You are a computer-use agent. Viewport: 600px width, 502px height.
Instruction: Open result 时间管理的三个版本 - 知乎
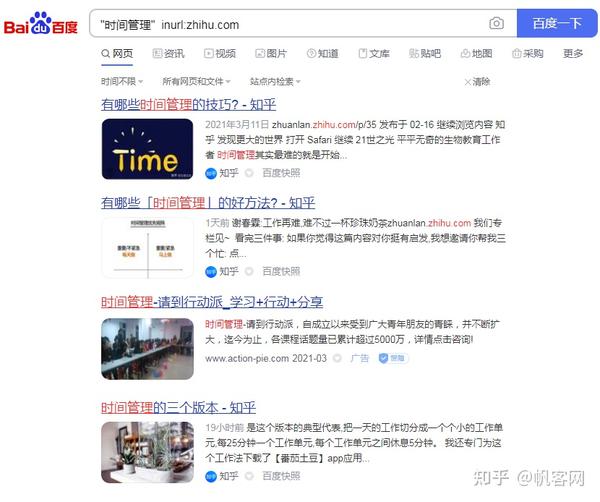pos(178,407)
